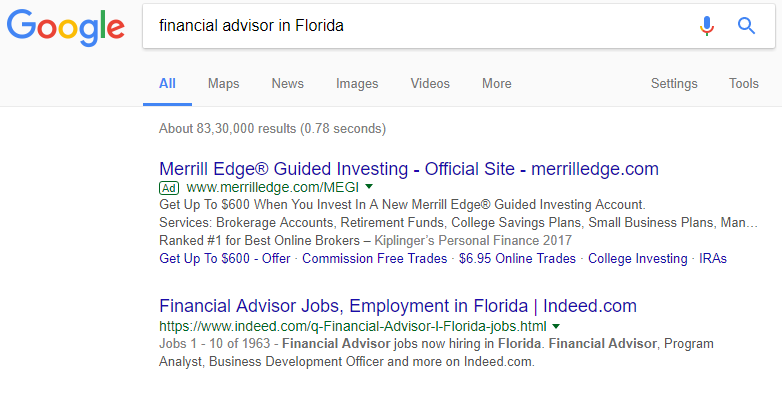Viewport: 782px width, 398px height.
Task: Click the green Ad badge
Action: (x=169, y=188)
